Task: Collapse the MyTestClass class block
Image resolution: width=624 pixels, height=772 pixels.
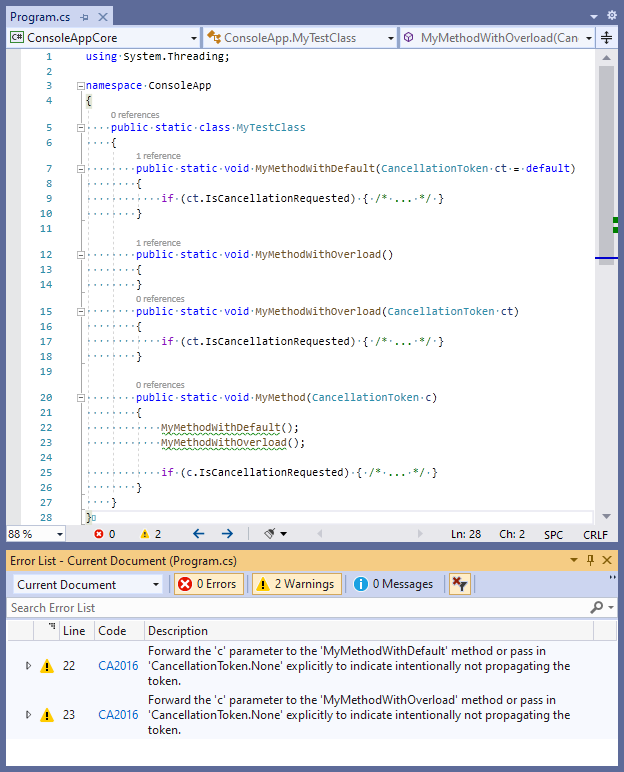Action: coord(81,128)
